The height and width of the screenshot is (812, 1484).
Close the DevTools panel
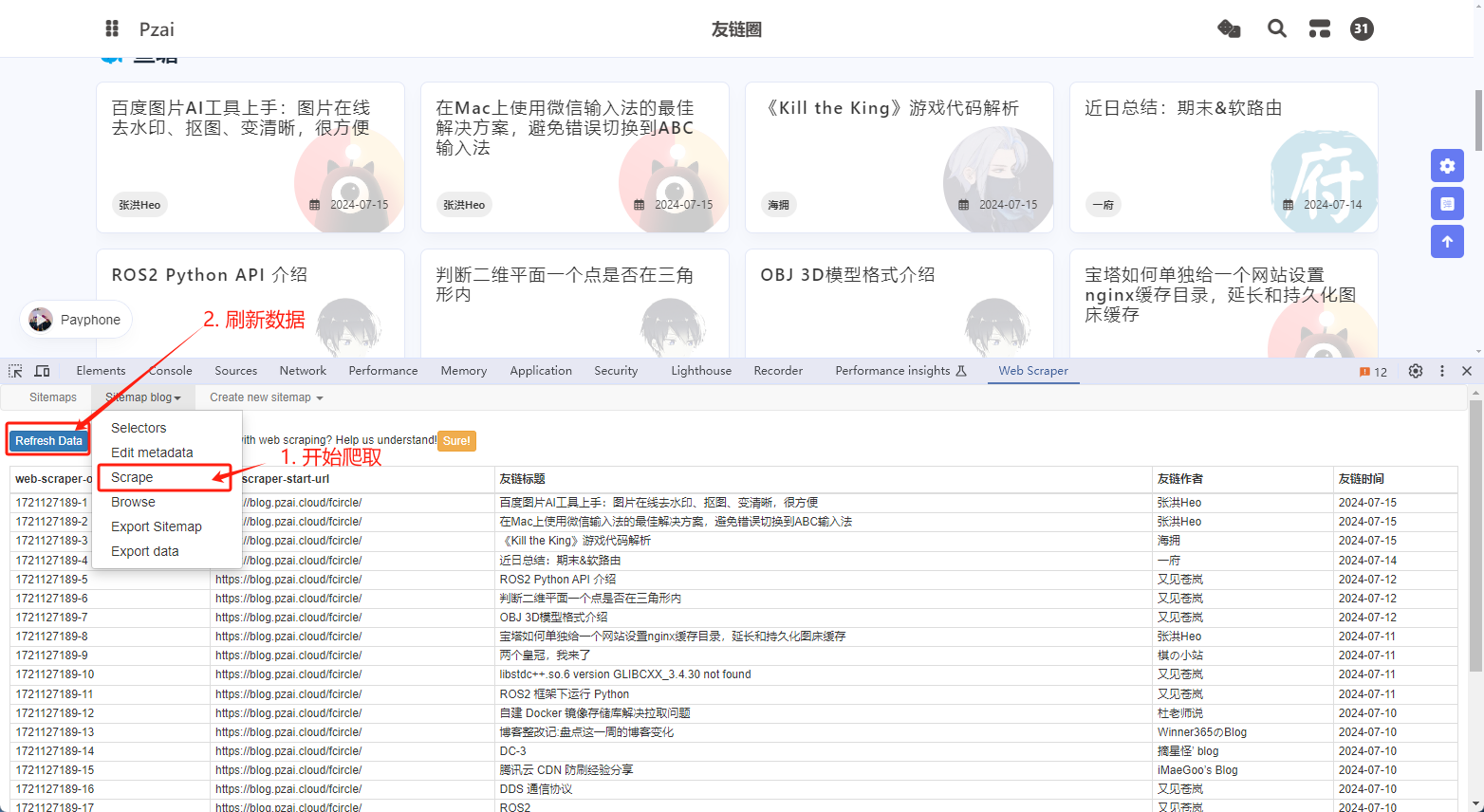(1467, 371)
